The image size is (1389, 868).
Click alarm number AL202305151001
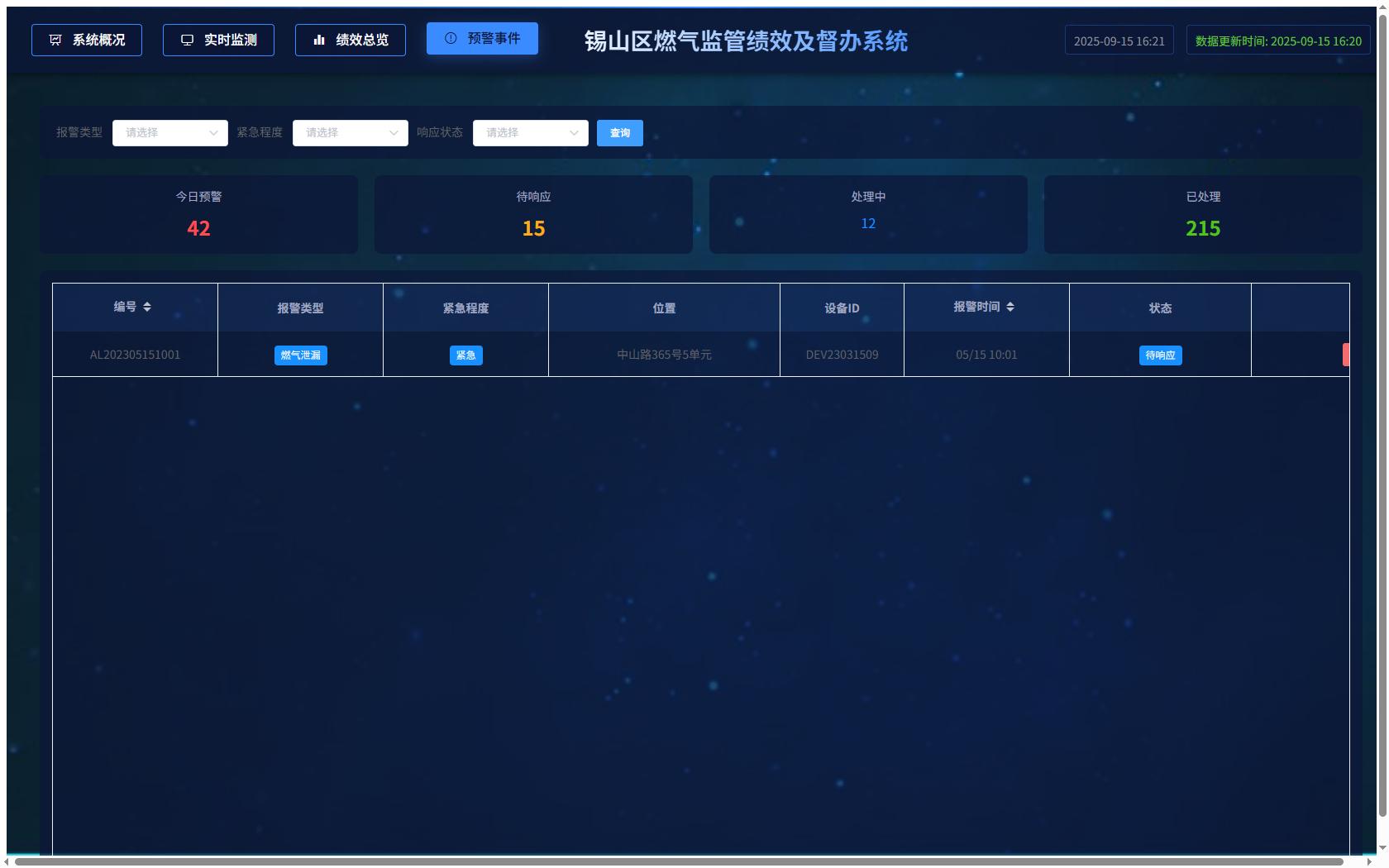tap(135, 355)
